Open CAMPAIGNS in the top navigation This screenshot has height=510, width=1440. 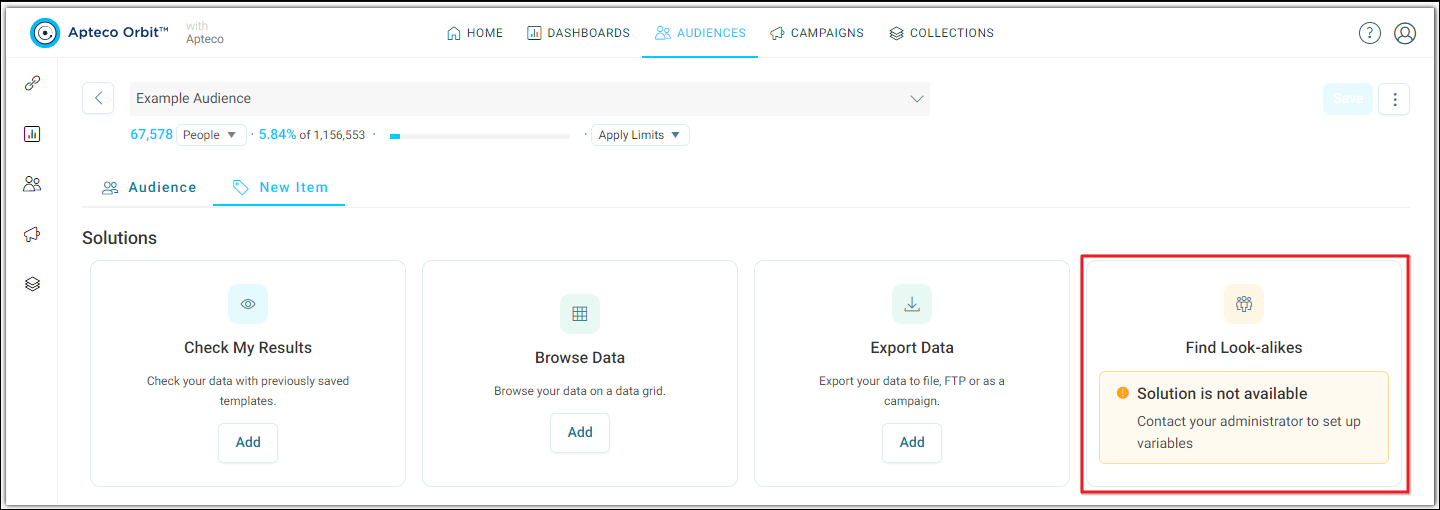coord(816,33)
